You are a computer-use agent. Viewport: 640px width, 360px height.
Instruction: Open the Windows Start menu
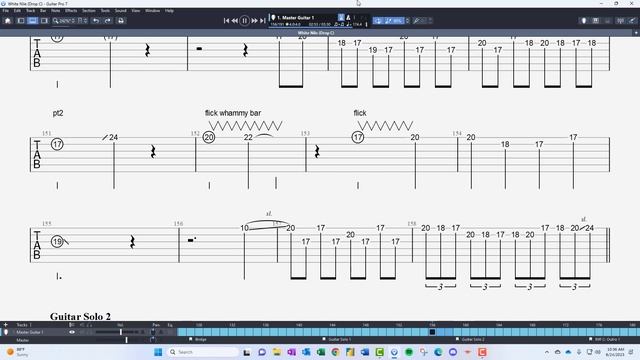click(158, 352)
